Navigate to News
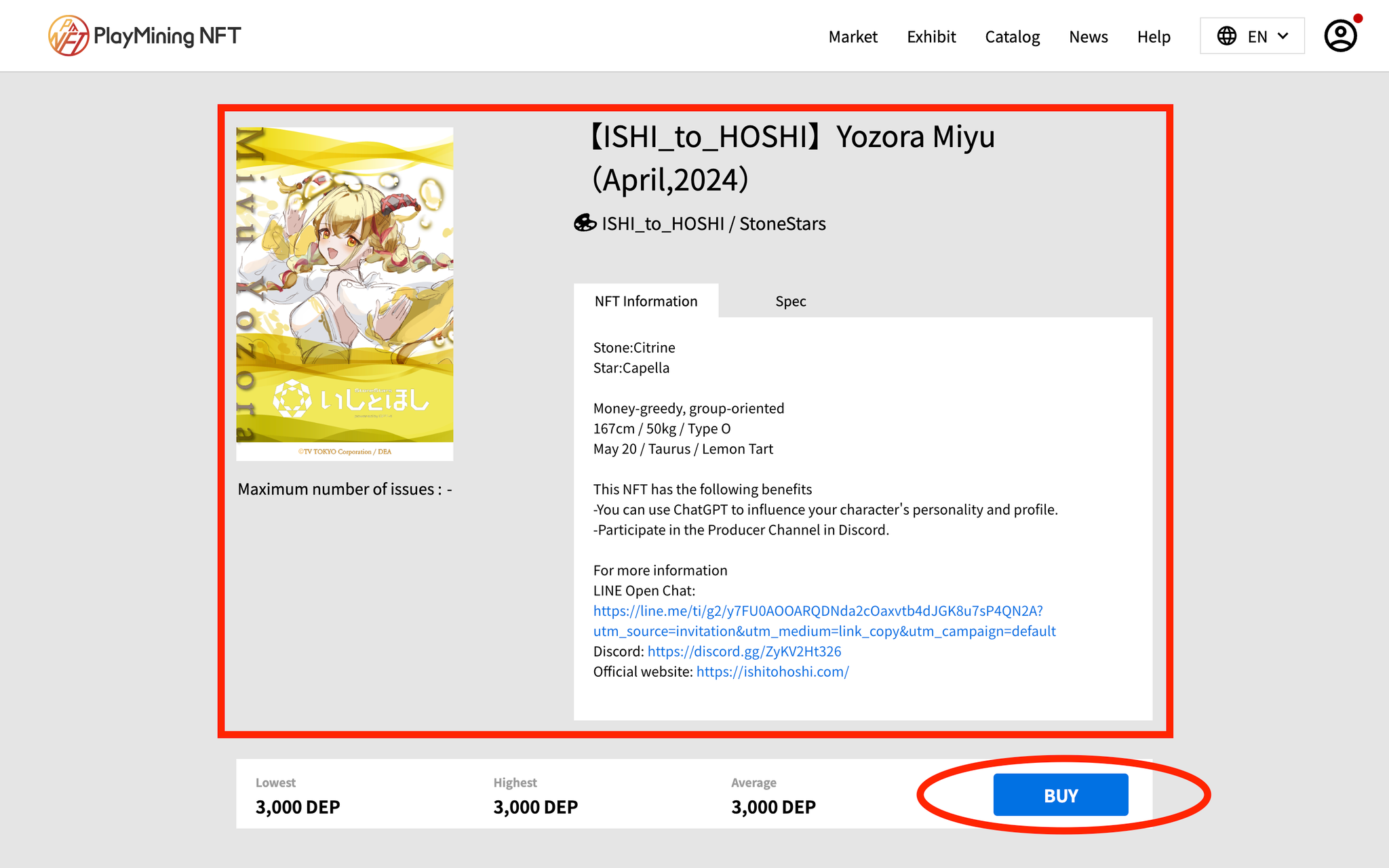The height and width of the screenshot is (868, 1389). coord(1088,37)
